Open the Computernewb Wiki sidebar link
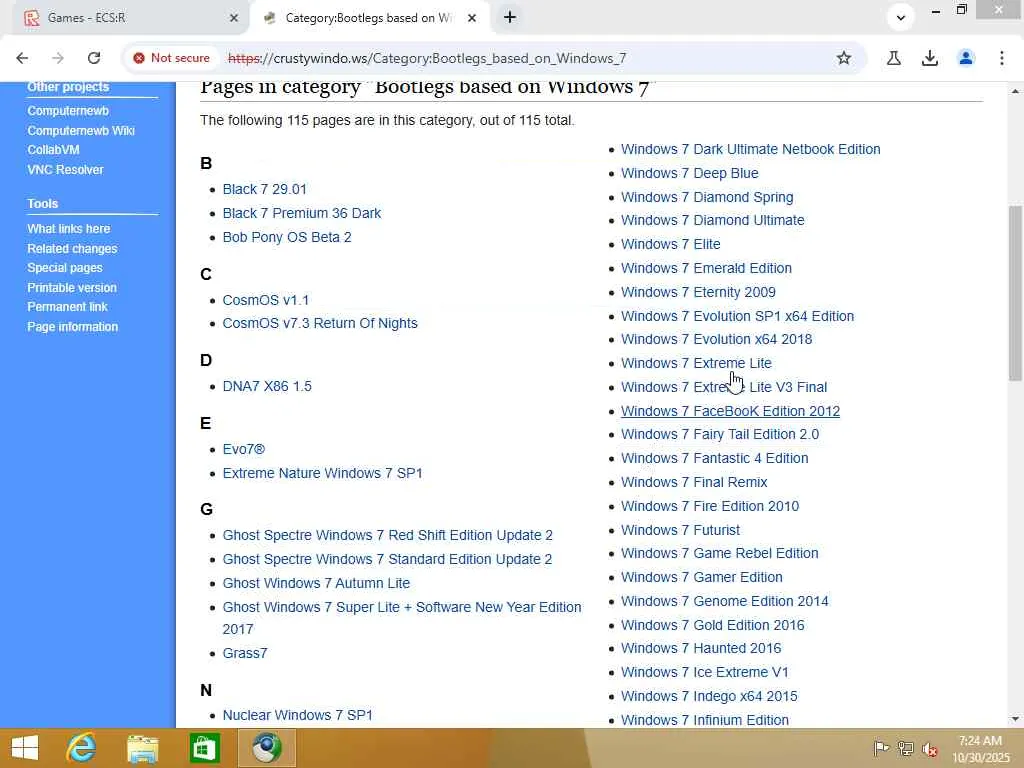 point(81,131)
